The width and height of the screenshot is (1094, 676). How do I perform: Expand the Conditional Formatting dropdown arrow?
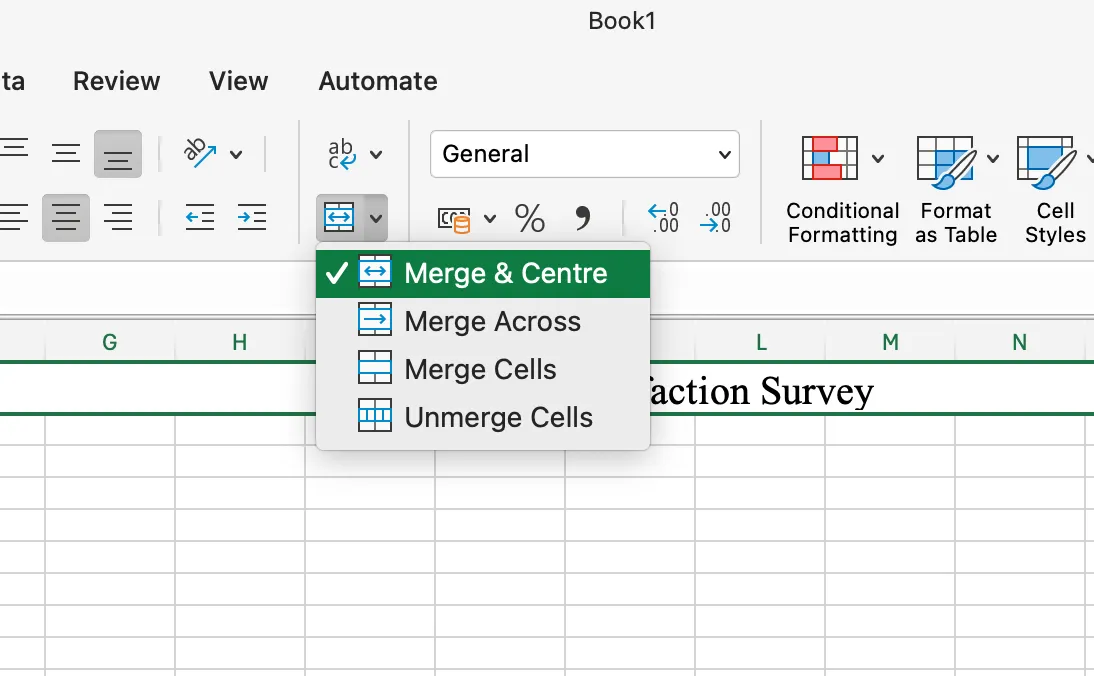[x=878, y=159]
